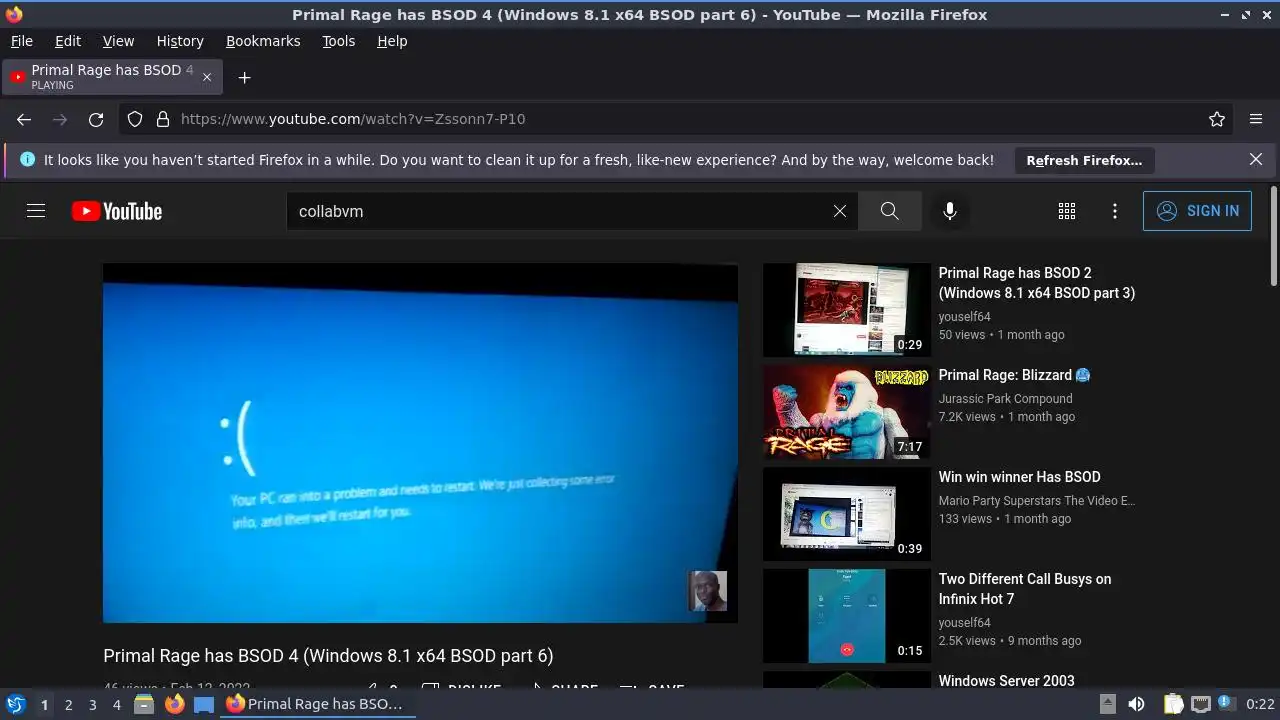Click the Refresh Firefox button

(x=1084, y=160)
